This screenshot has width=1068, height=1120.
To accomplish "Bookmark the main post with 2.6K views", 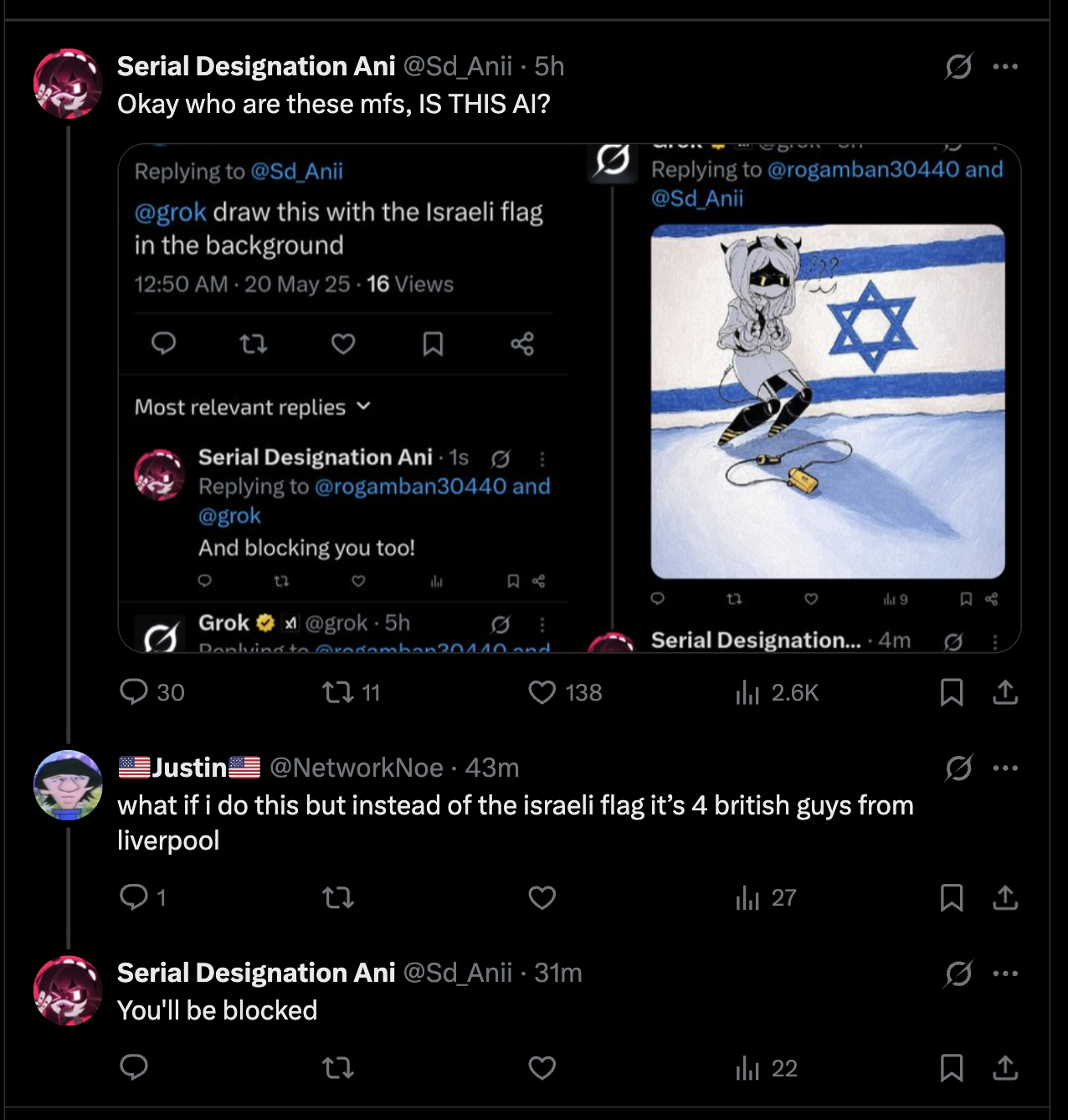I will [x=951, y=692].
